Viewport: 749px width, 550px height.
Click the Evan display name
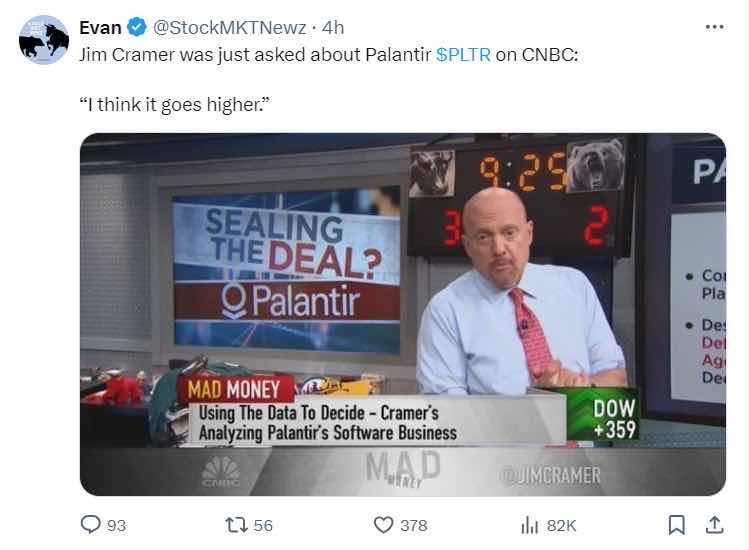[100, 28]
